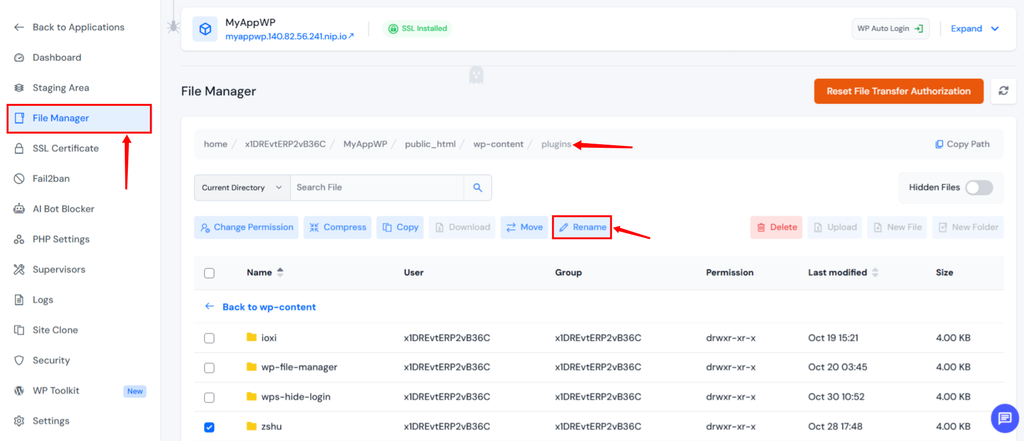Click the Copy Path link
The height and width of the screenshot is (441, 1024).
click(x=962, y=144)
